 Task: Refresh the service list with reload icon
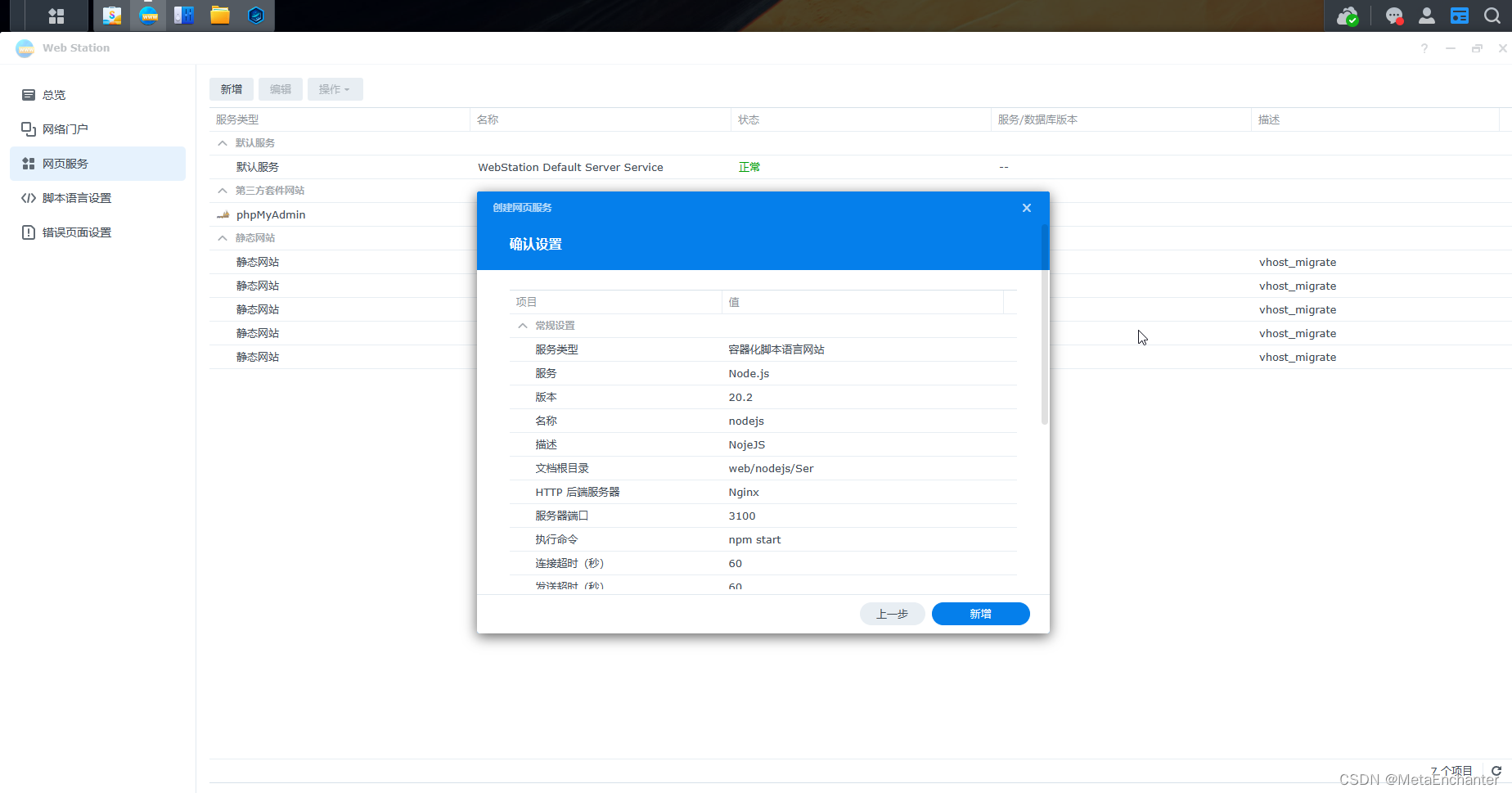(1496, 771)
